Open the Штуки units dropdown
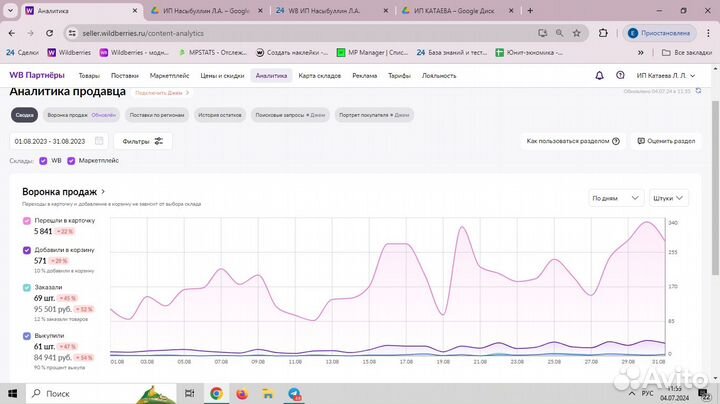This screenshot has height=404, width=720. (x=675, y=198)
